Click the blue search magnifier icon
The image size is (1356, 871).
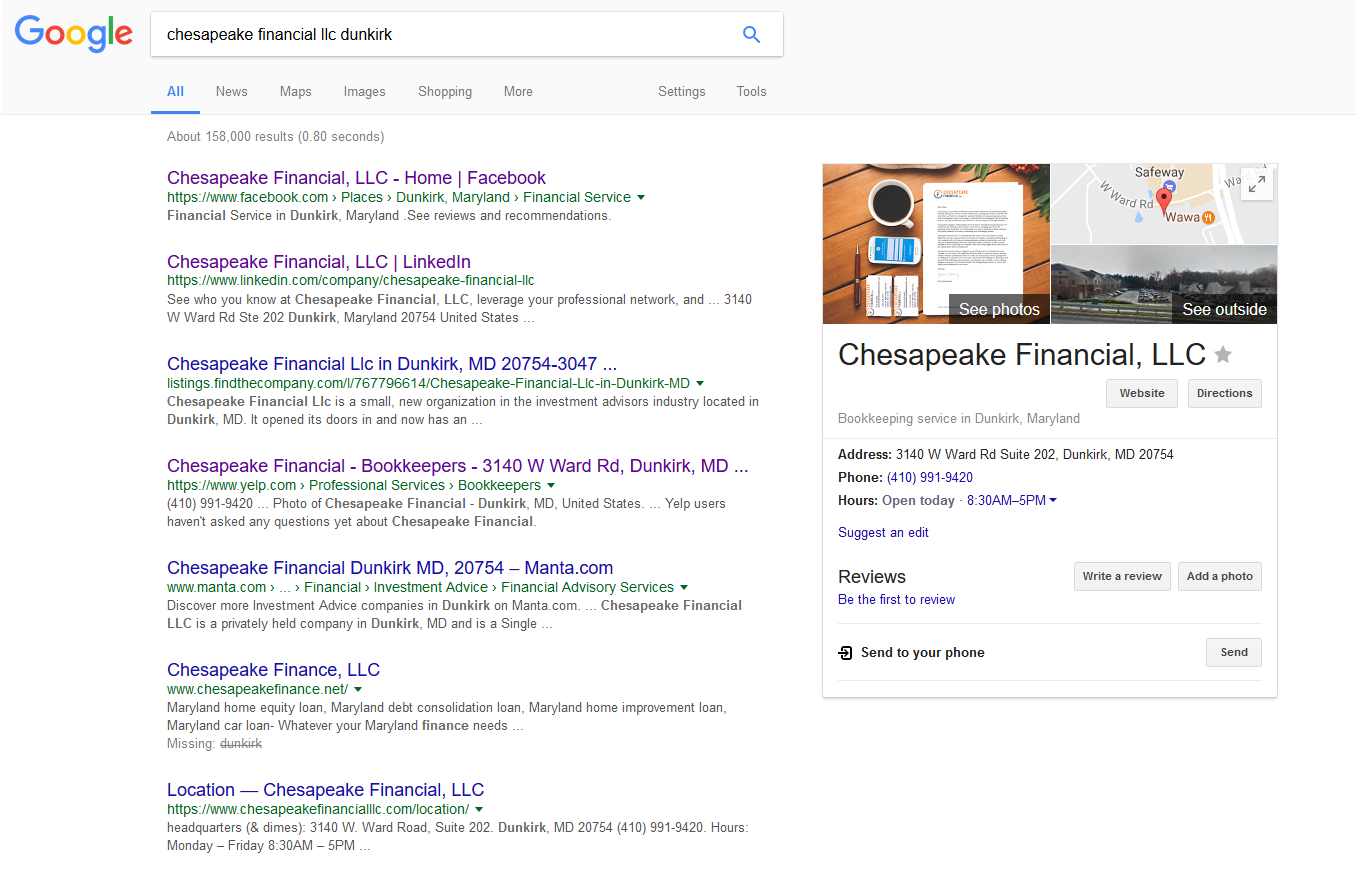(x=751, y=35)
